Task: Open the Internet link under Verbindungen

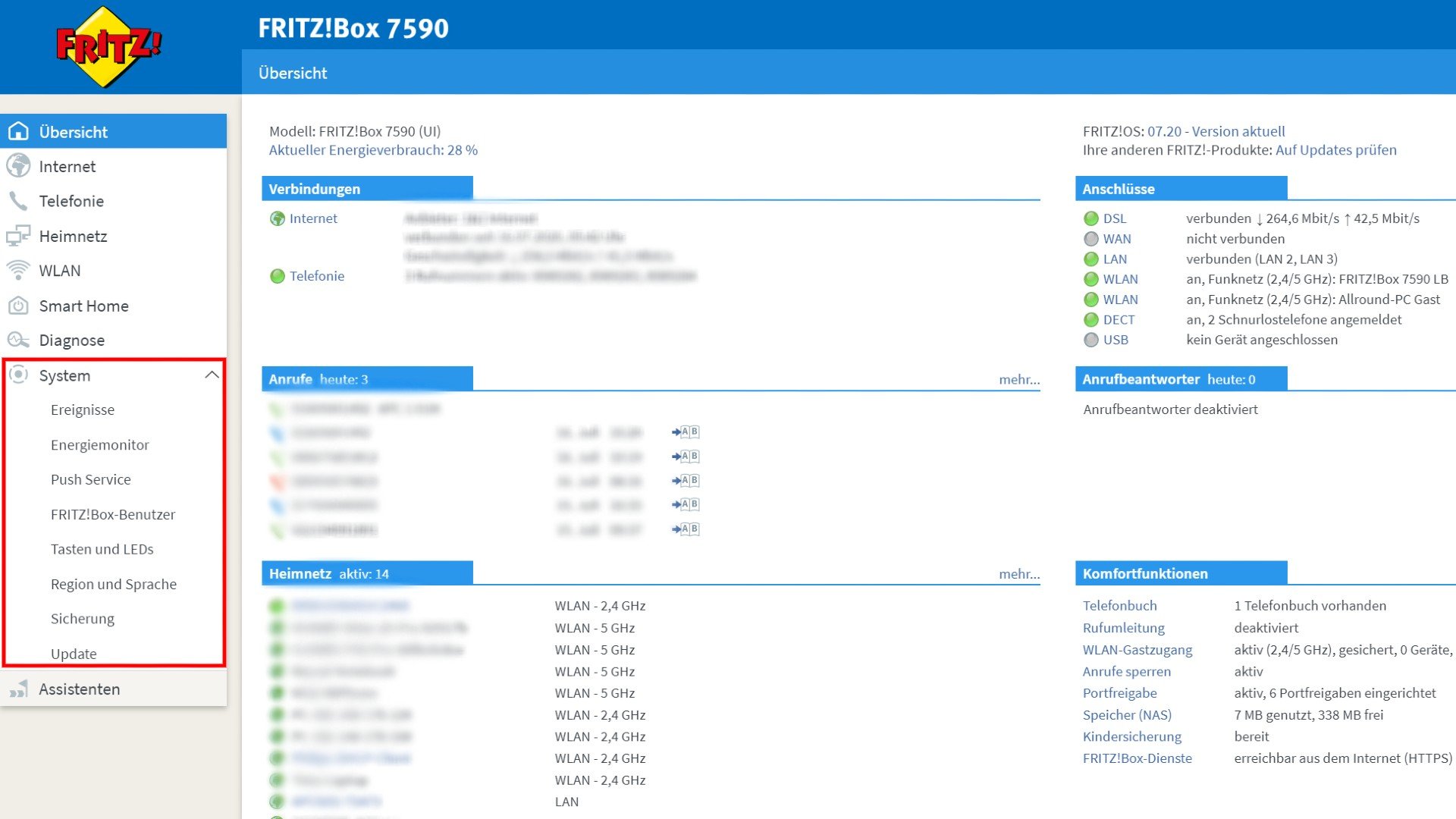Action: tap(313, 218)
